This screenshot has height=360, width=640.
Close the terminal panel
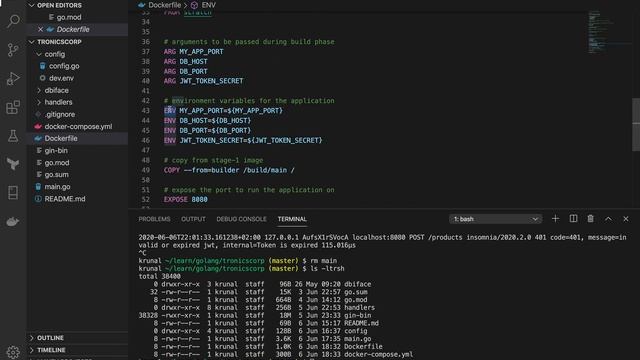626,219
